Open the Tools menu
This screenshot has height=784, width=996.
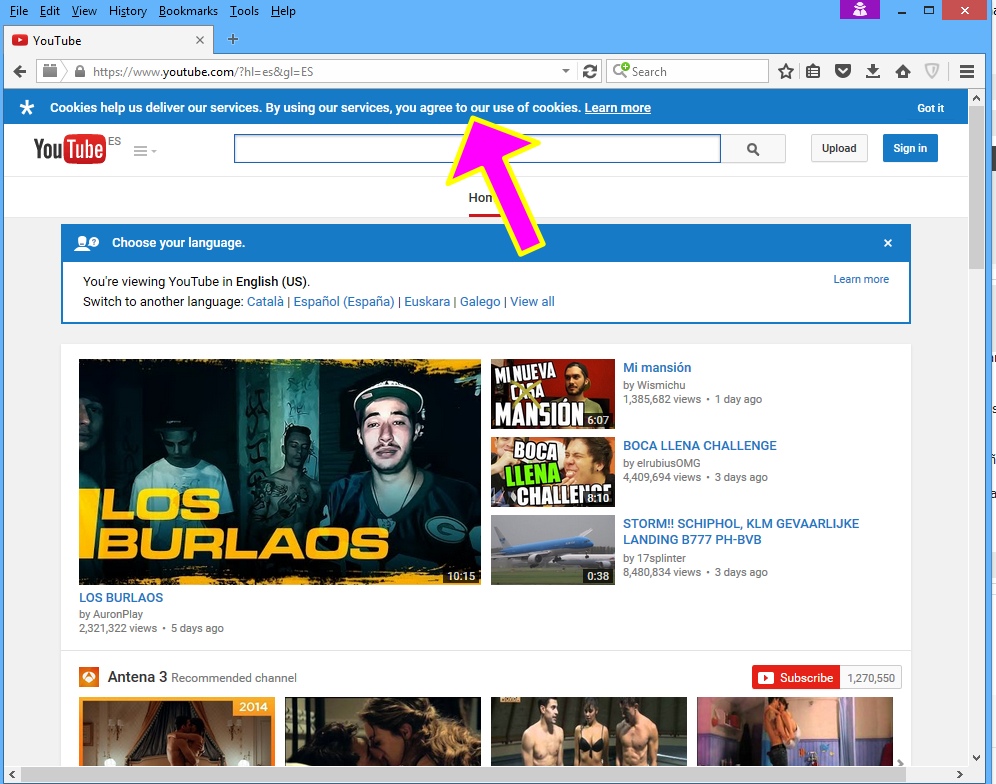[x=244, y=11]
